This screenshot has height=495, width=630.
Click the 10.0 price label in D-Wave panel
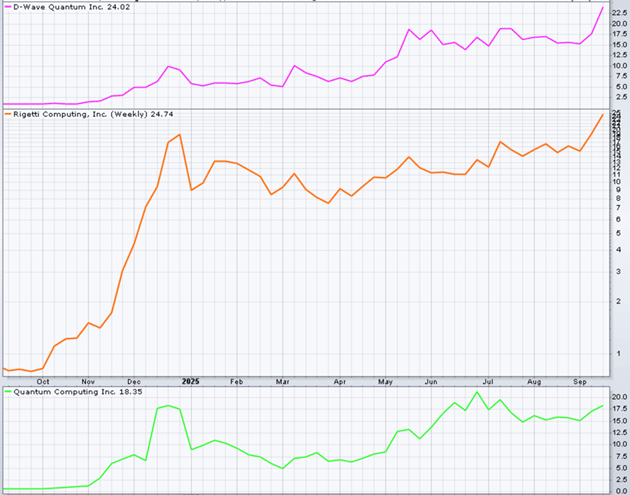coord(619,65)
